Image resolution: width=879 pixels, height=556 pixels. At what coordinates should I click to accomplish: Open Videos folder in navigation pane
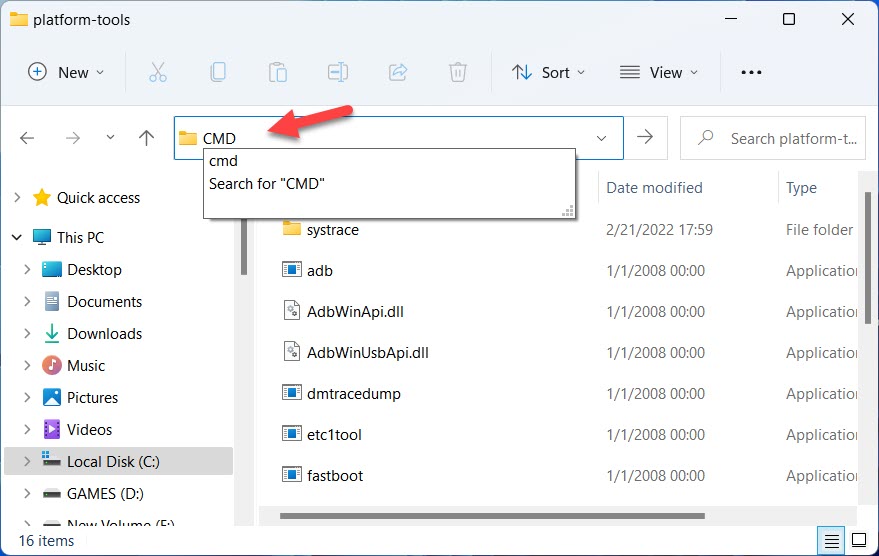[x=90, y=429]
